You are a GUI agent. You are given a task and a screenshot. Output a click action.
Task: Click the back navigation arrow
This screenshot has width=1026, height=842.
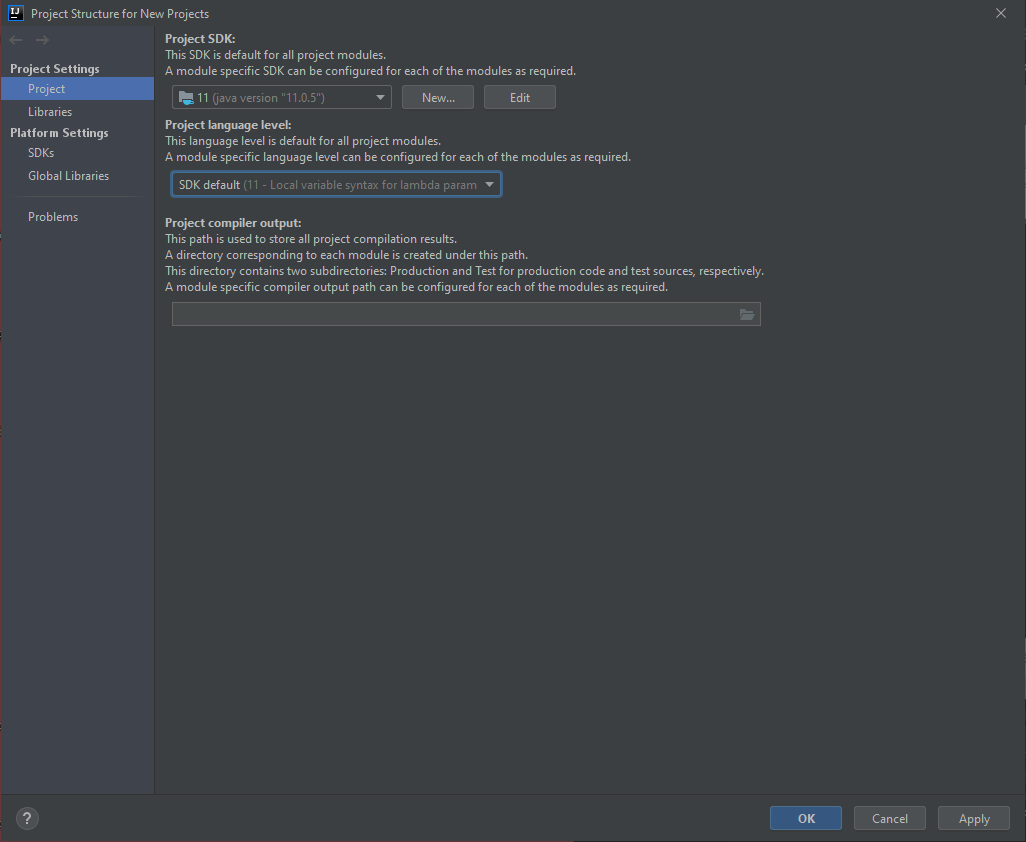[16, 40]
